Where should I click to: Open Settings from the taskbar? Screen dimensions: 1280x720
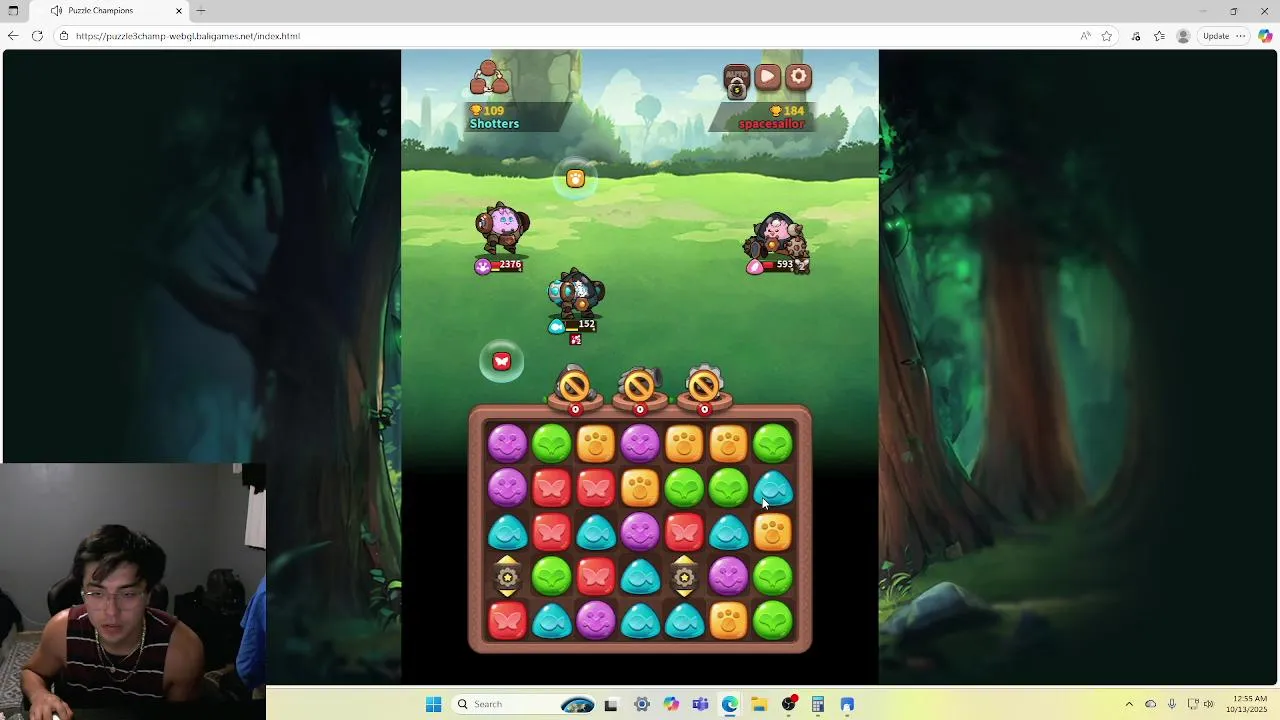point(642,704)
